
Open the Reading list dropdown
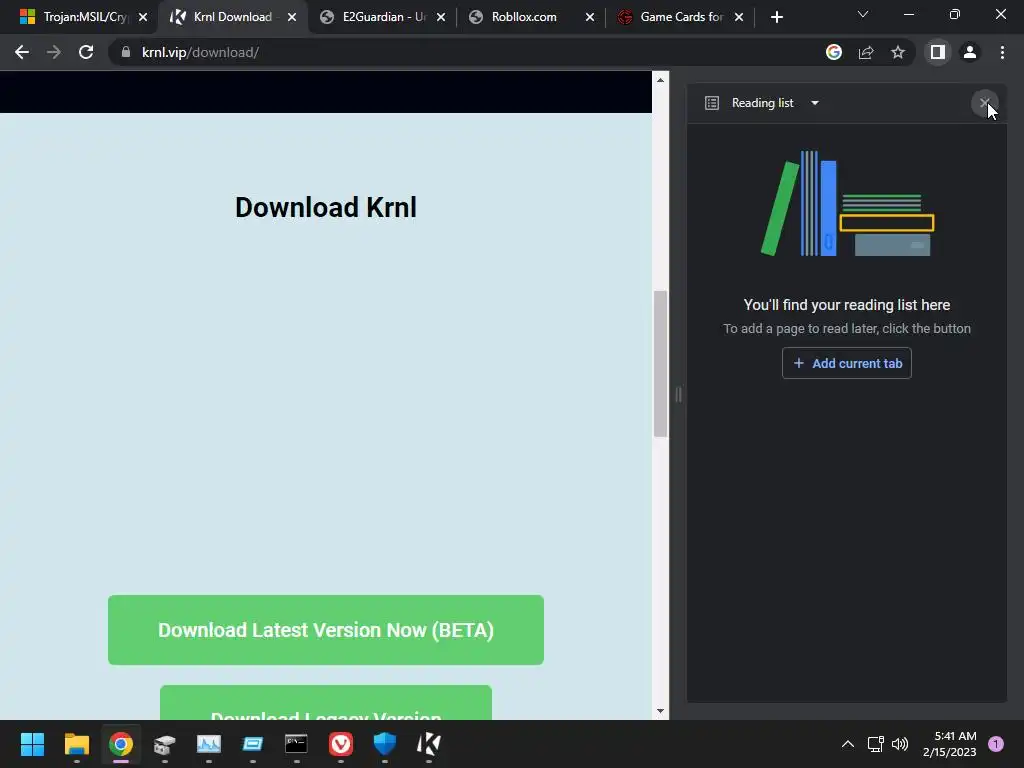pyautogui.click(x=814, y=103)
